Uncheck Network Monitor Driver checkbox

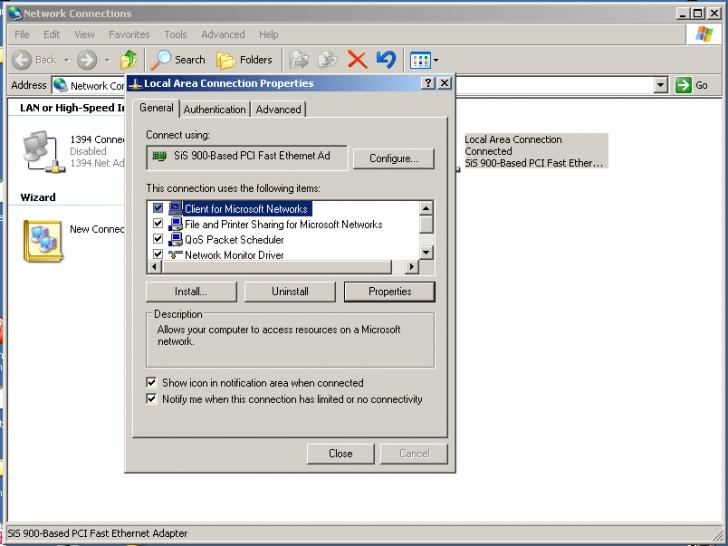click(158, 254)
